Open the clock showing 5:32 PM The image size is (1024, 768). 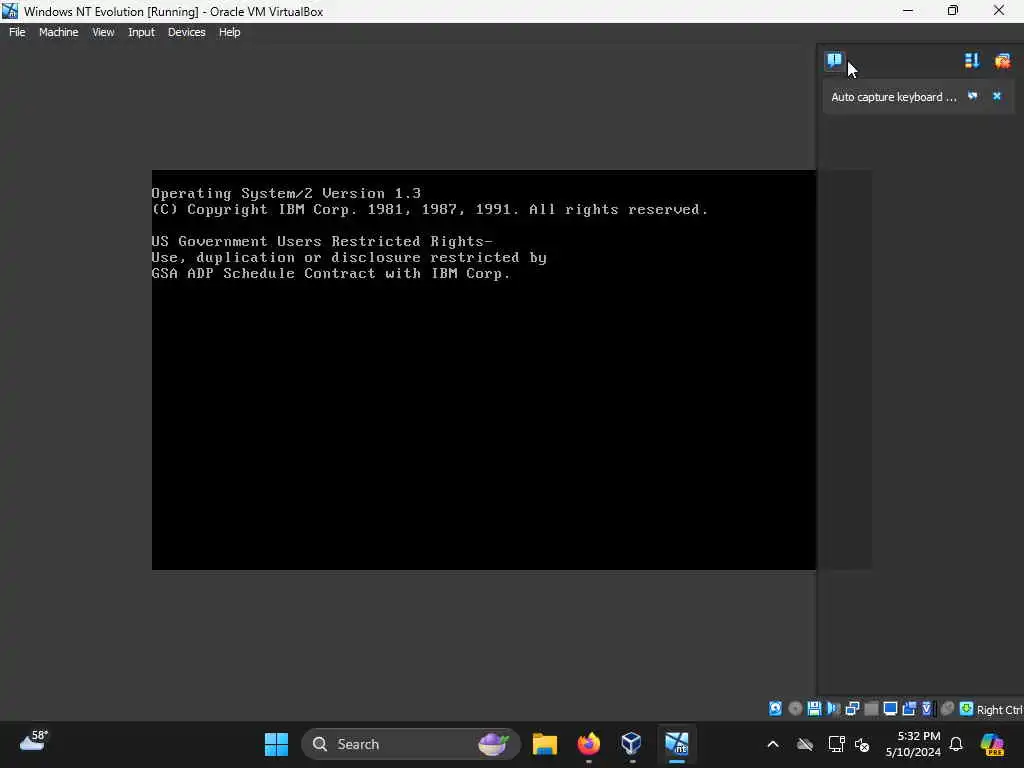pyautogui.click(x=912, y=744)
